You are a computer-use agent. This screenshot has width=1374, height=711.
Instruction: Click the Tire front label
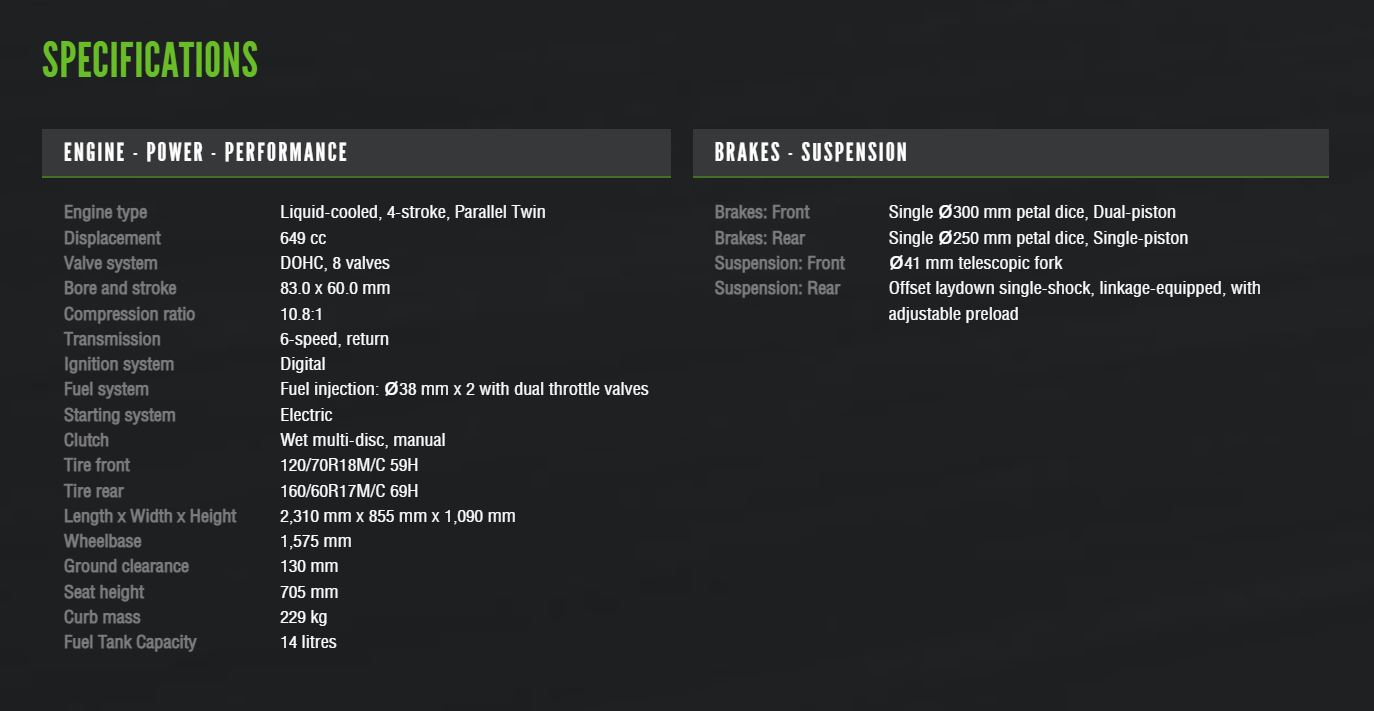97,465
